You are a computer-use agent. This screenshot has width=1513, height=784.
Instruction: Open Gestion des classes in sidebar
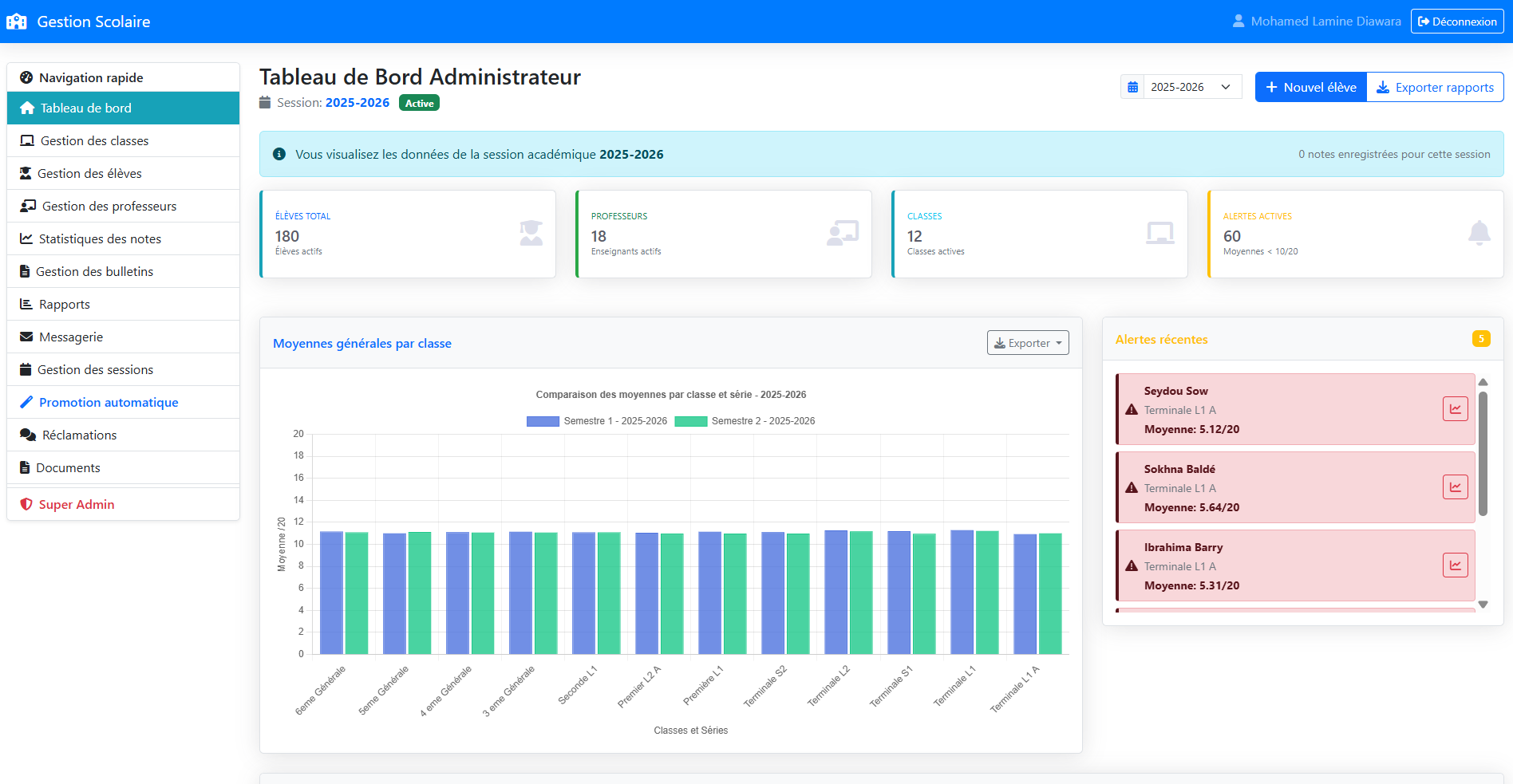click(x=123, y=140)
